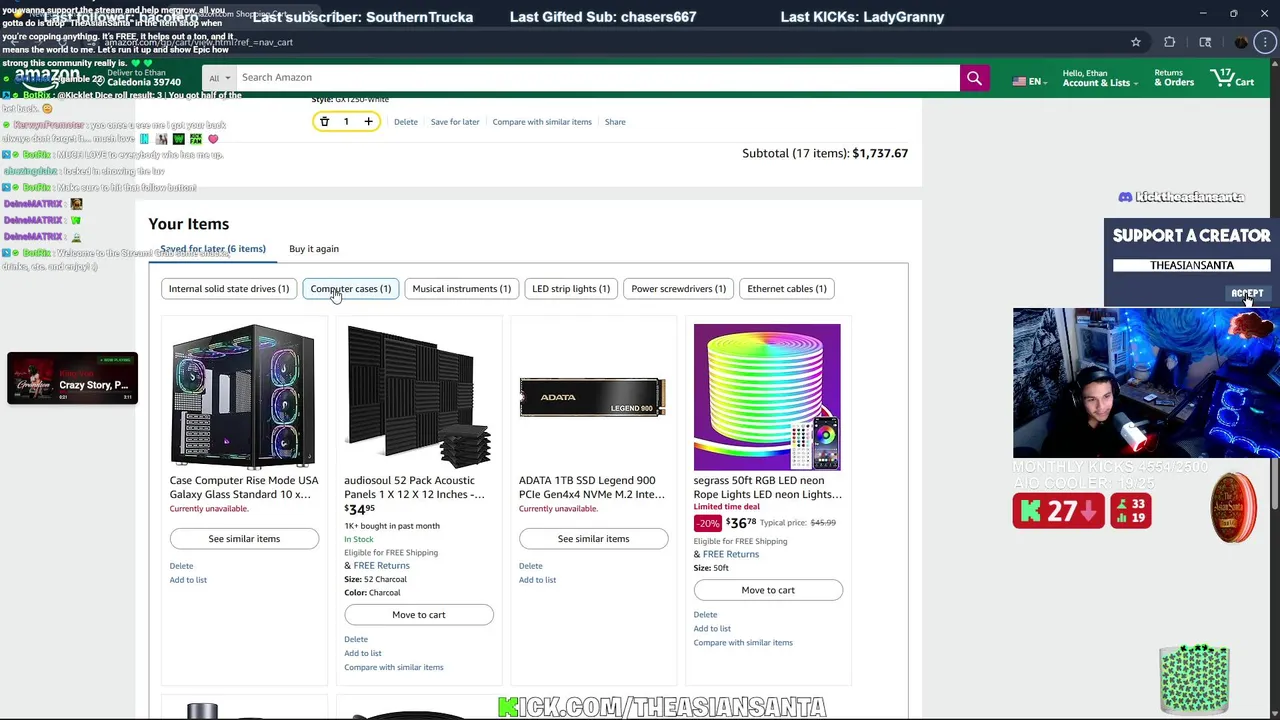Click the trash icon in quantity stepper
This screenshot has width=1280, height=720.
point(324,122)
